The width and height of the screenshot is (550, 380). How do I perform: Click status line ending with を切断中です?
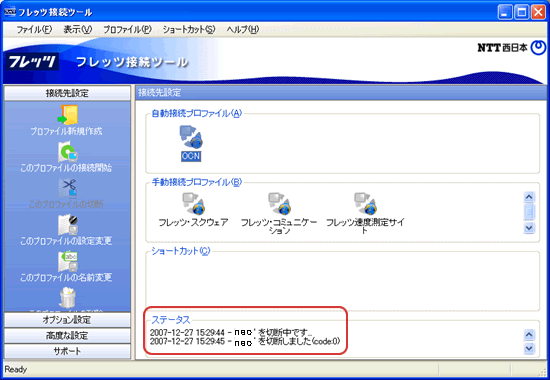[x=231, y=332]
